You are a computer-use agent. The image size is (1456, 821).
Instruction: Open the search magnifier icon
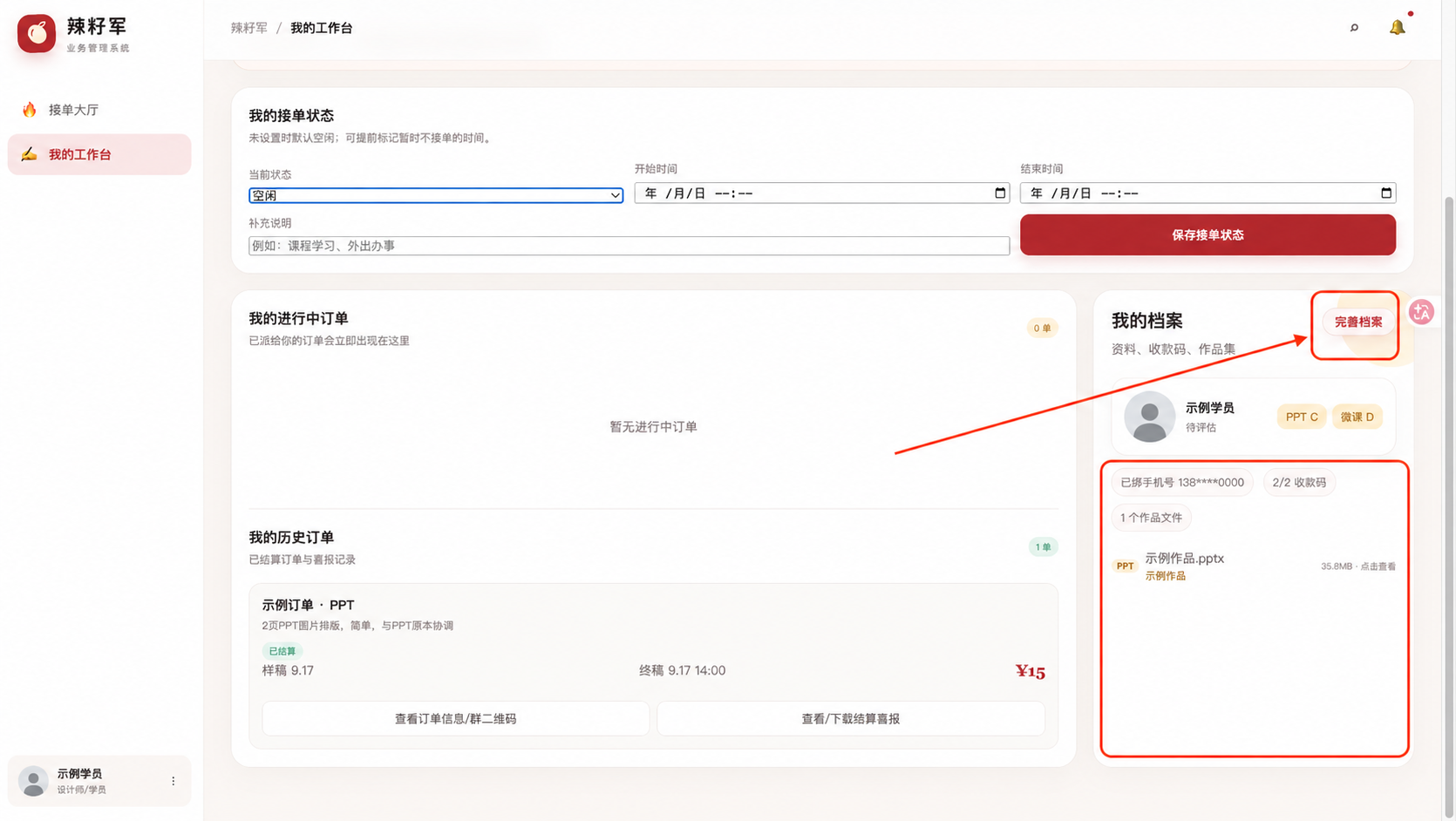point(1354,28)
